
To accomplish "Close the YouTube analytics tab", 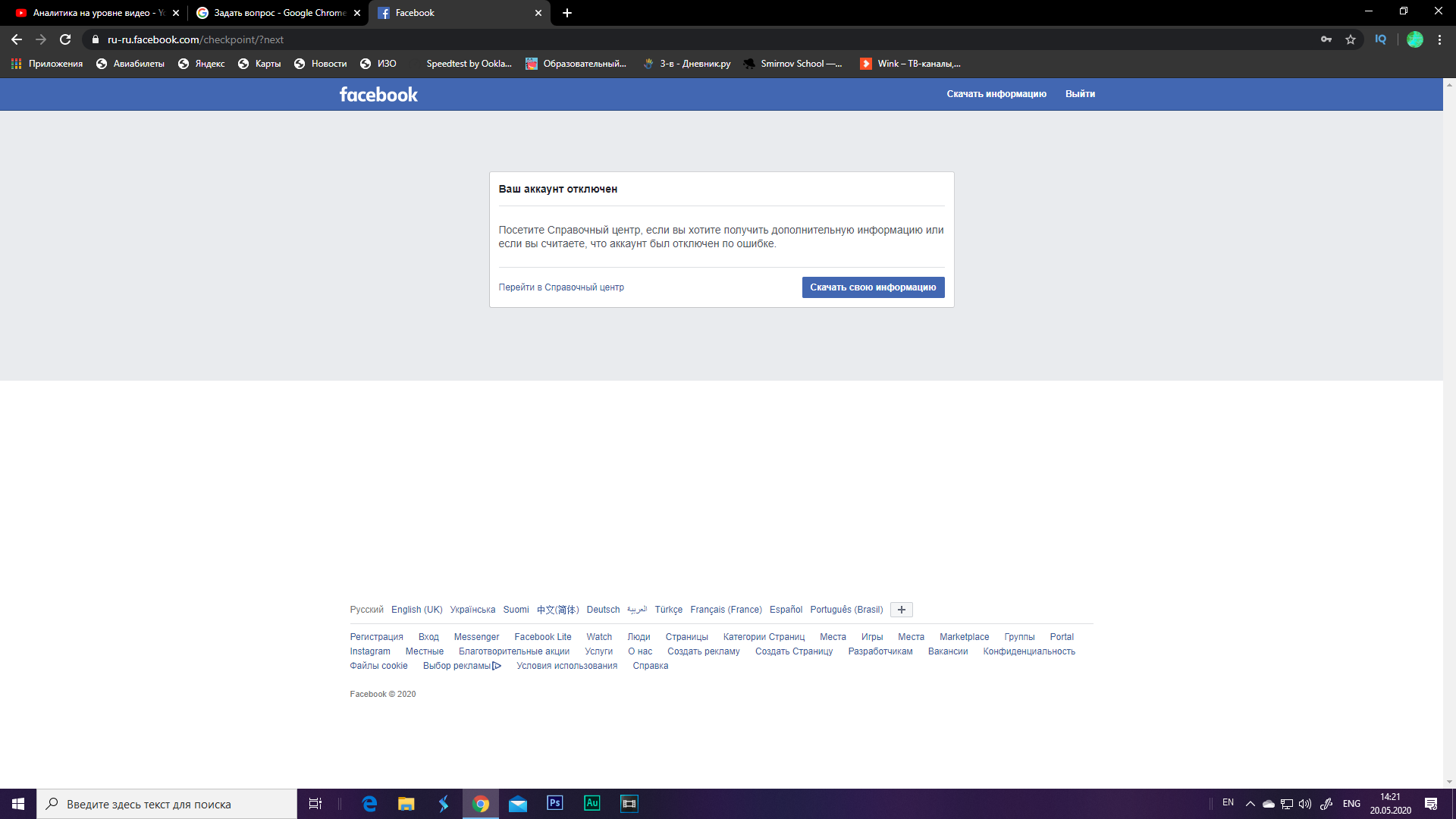I will pyautogui.click(x=176, y=13).
